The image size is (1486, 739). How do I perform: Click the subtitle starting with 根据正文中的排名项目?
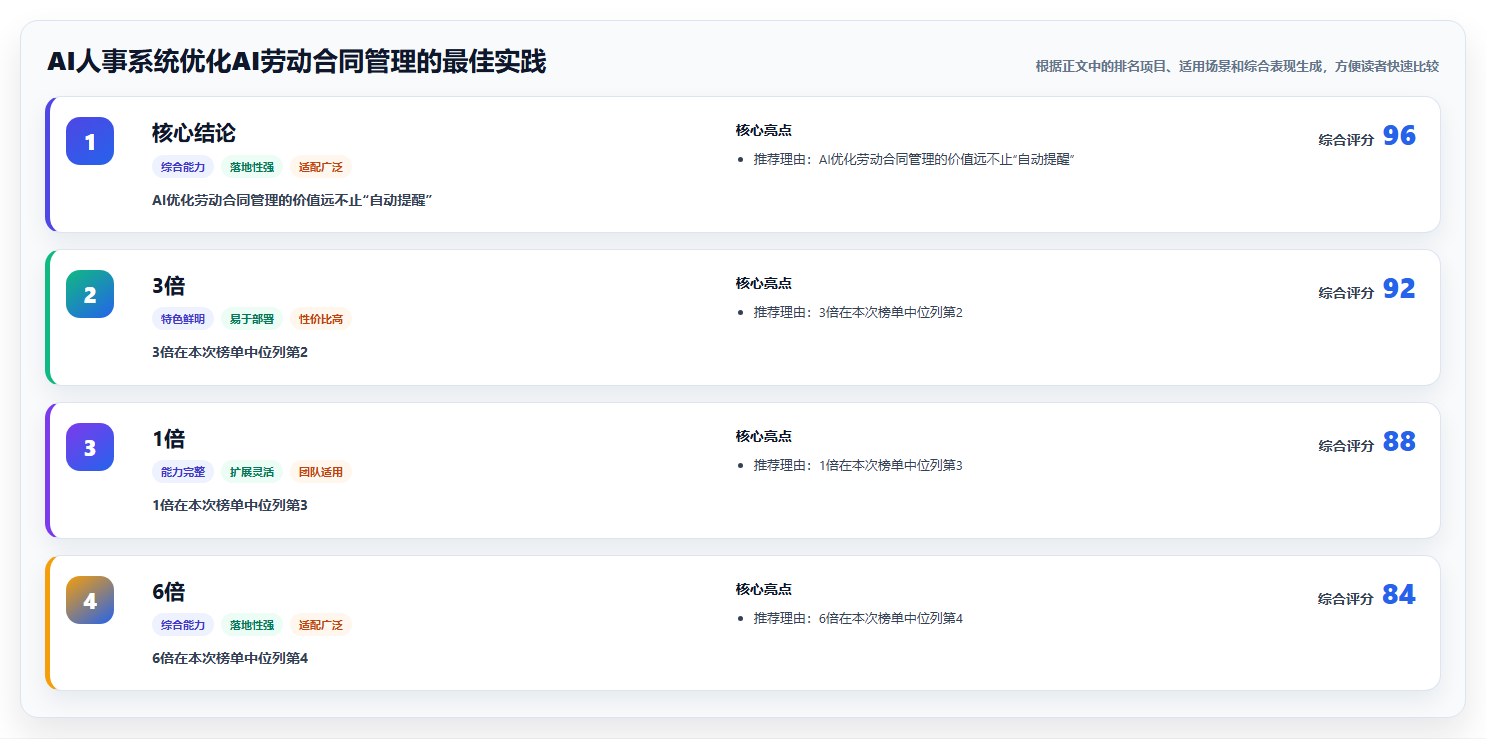click(1237, 66)
